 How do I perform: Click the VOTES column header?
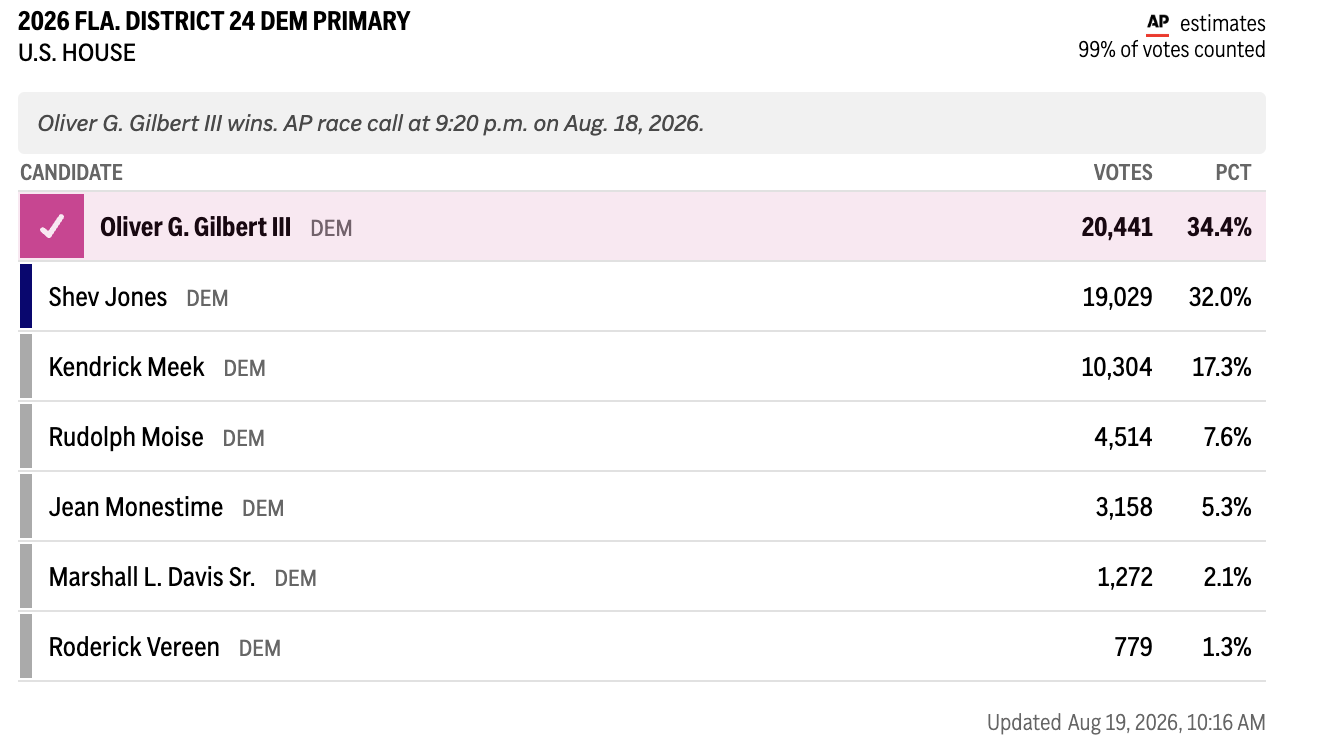(x=1123, y=172)
